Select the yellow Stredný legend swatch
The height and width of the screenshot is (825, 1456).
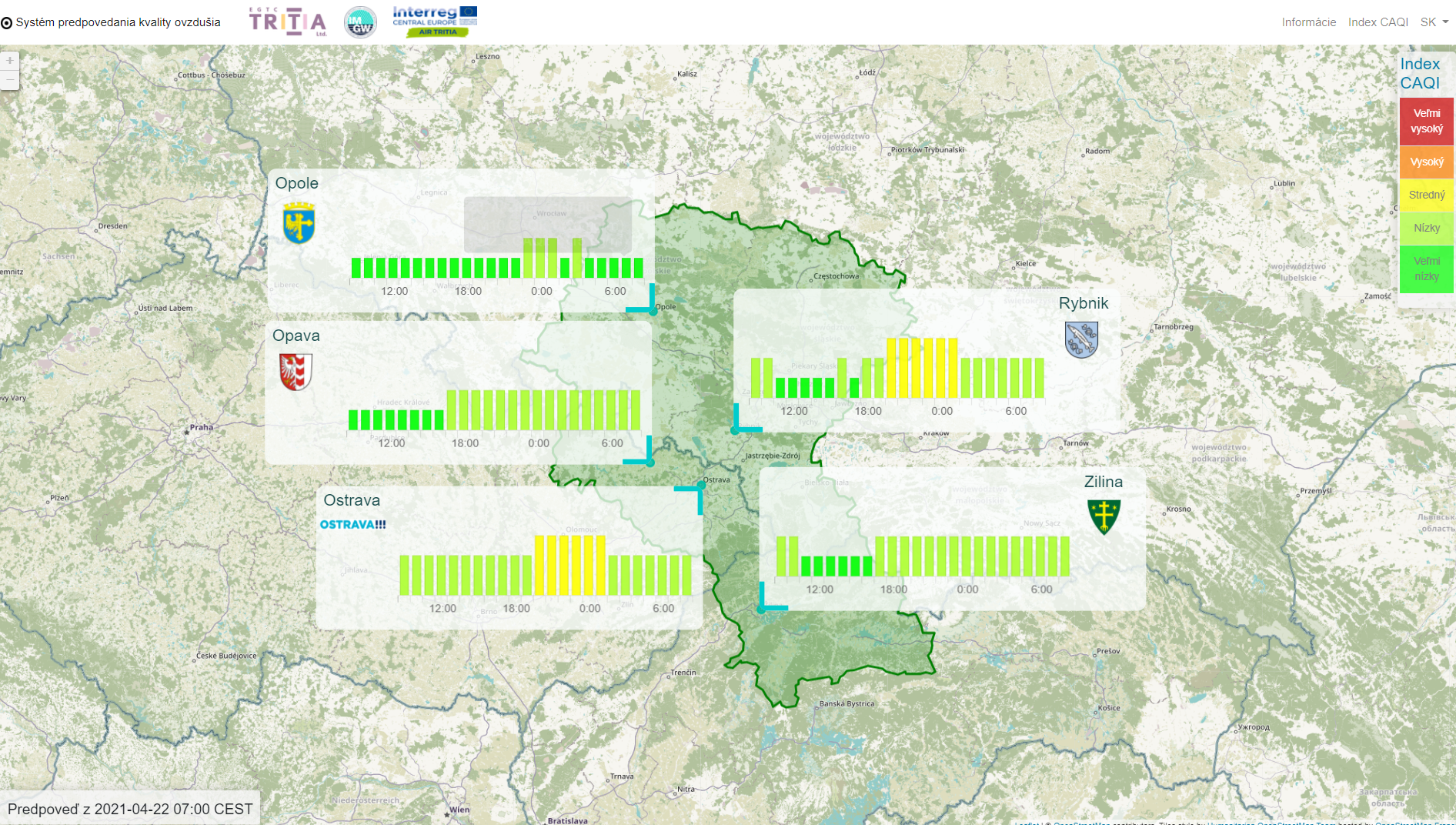[x=1426, y=195]
